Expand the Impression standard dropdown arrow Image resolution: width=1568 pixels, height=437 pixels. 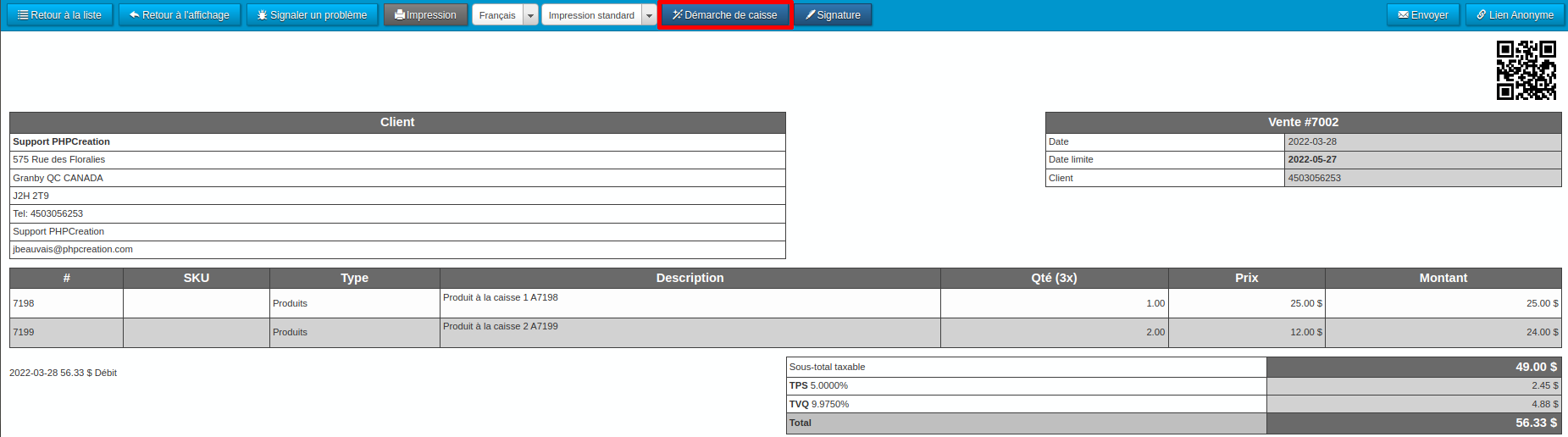[649, 15]
